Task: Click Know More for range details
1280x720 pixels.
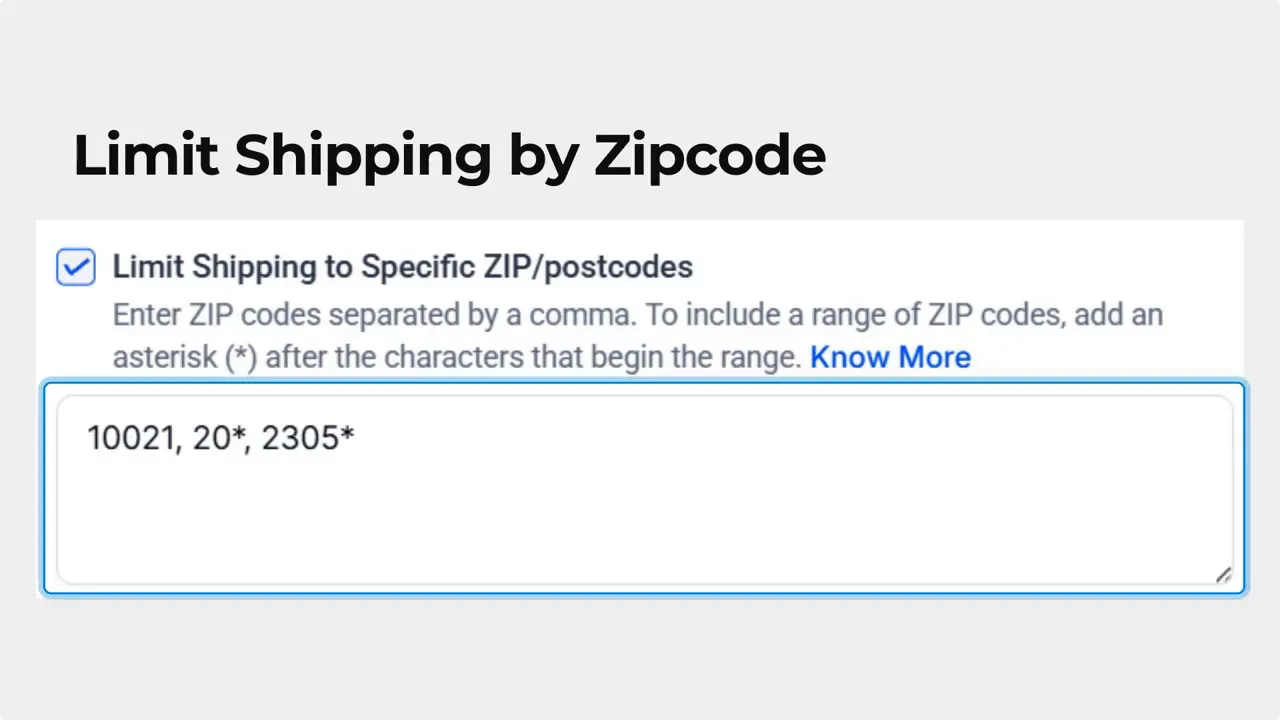Action: 889,357
